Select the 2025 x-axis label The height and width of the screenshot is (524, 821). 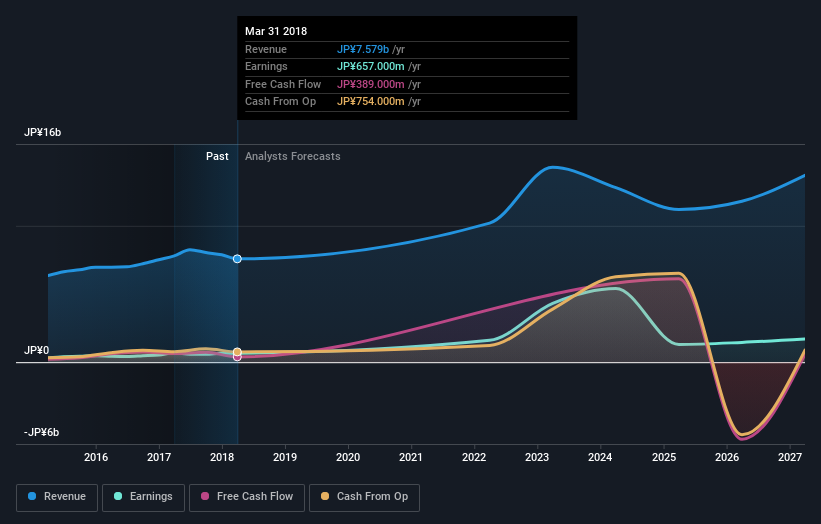664,457
